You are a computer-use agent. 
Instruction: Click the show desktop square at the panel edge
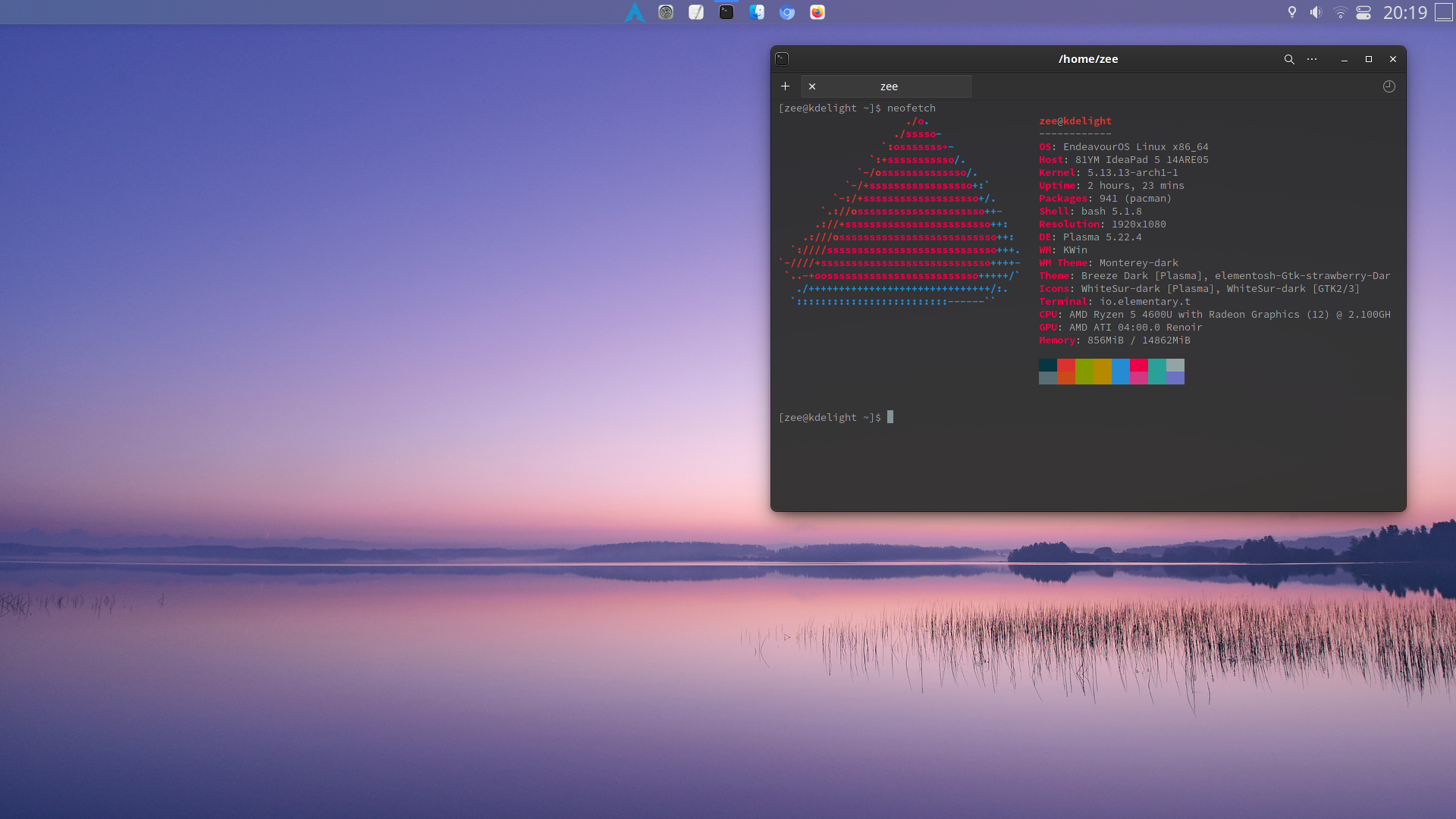point(1444,12)
